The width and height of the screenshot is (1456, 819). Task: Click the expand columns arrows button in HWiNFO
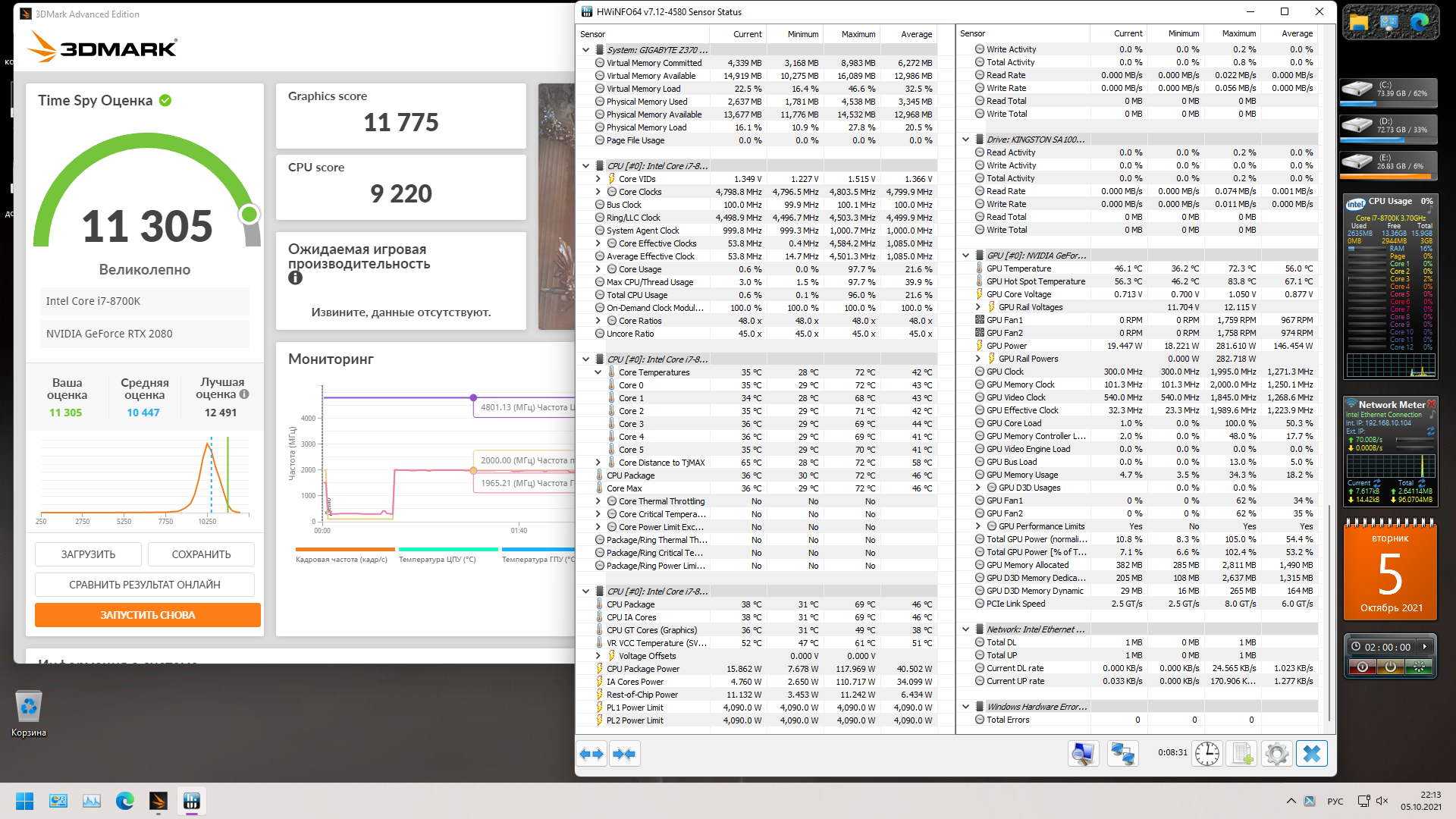(x=591, y=754)
